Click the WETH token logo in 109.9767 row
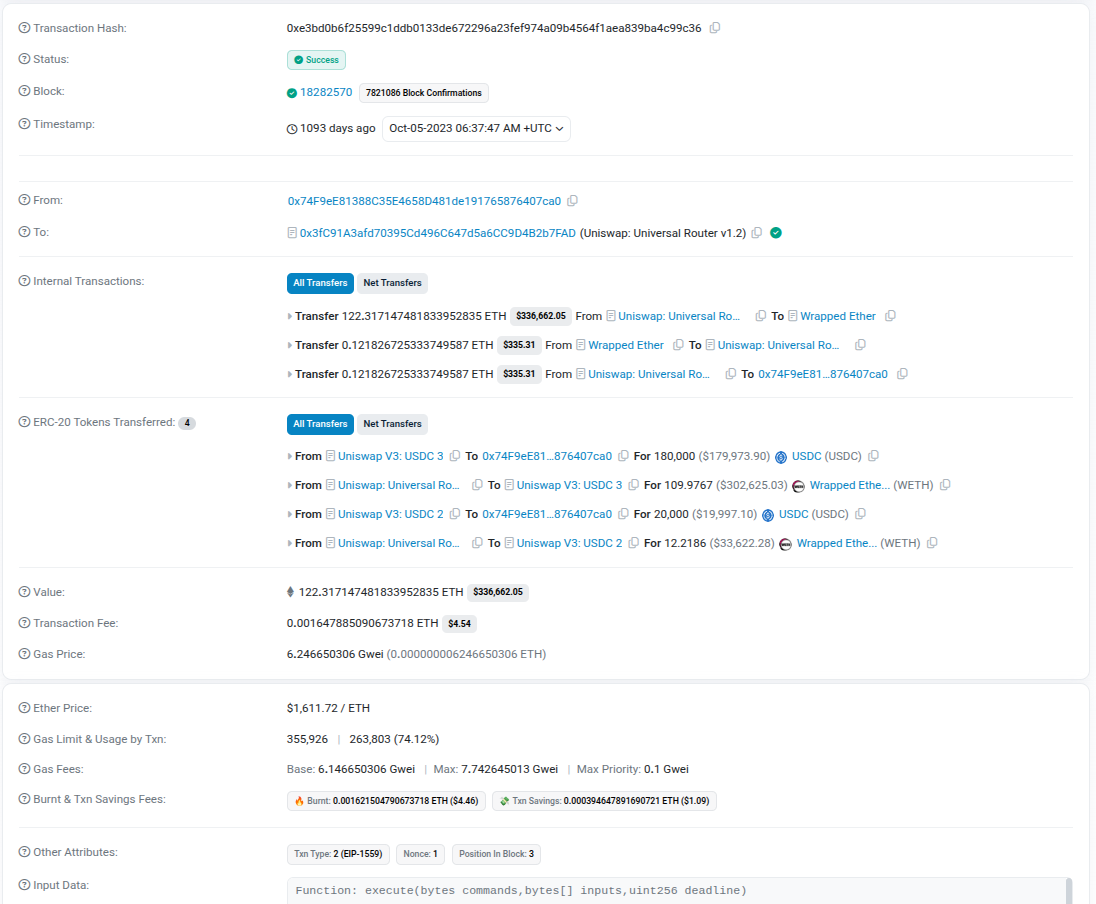This screenshot has width=1096, height=904. click(x=798, y=486)
